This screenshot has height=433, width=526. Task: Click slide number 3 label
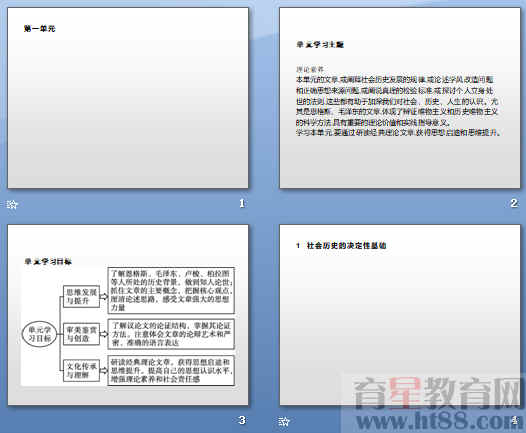point(242,420)
